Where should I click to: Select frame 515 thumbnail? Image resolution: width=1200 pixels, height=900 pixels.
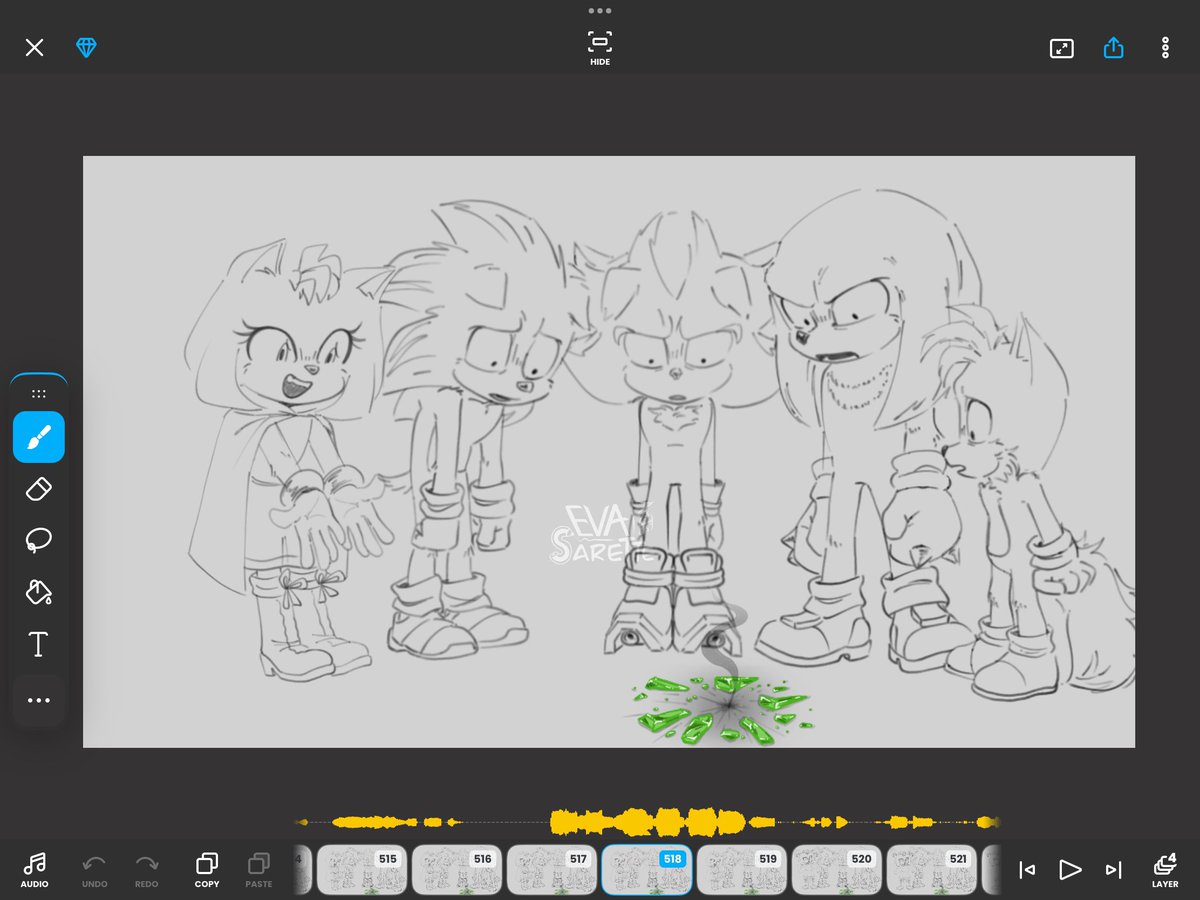point(362,870)
